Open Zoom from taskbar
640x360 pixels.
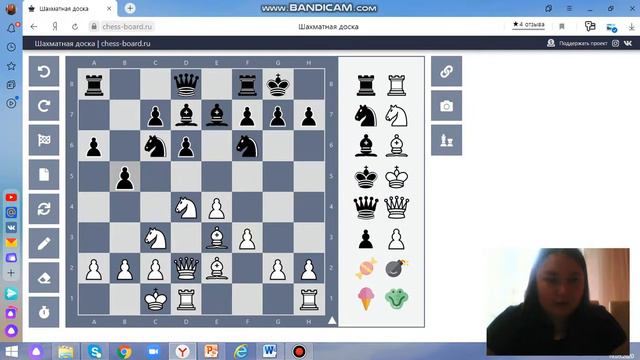(153, 352)
